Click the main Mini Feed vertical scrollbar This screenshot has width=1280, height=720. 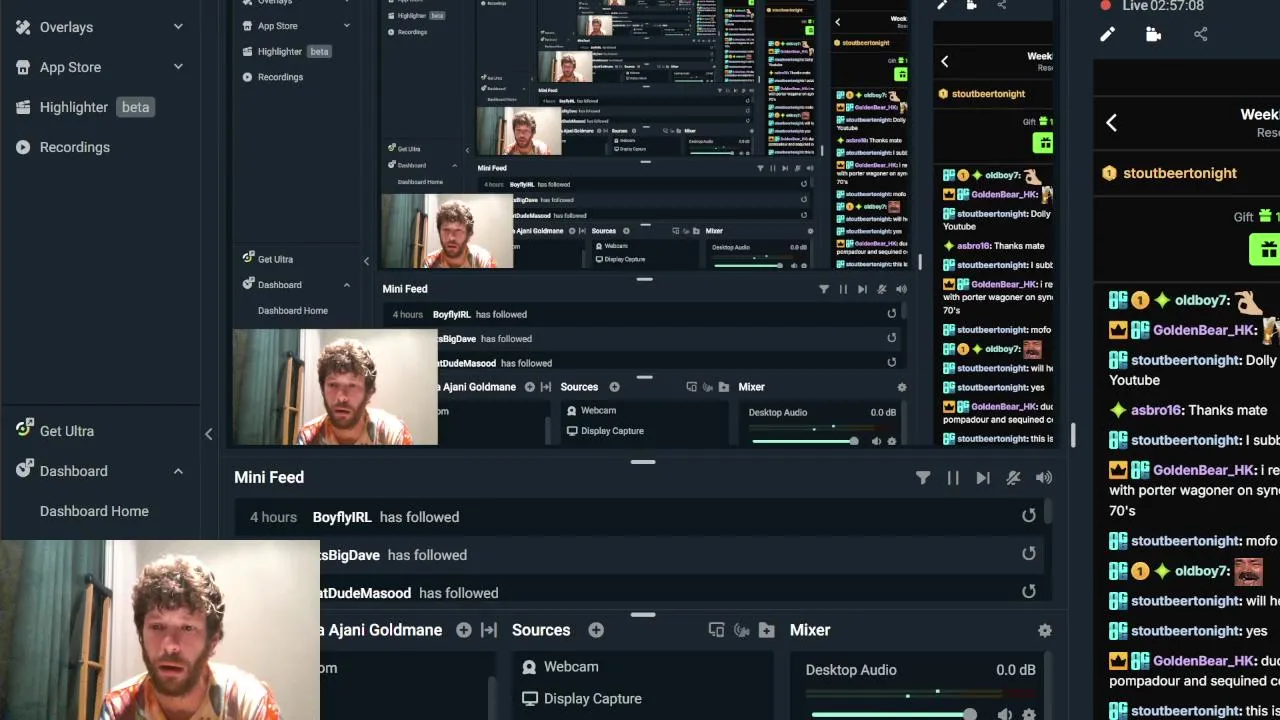(1049, 511)
